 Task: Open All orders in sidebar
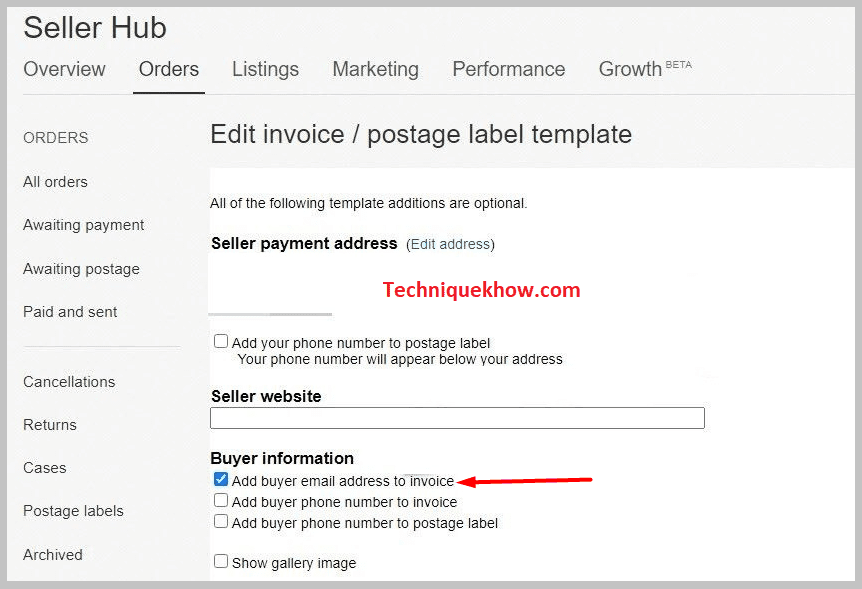click(x=55, y=182)
